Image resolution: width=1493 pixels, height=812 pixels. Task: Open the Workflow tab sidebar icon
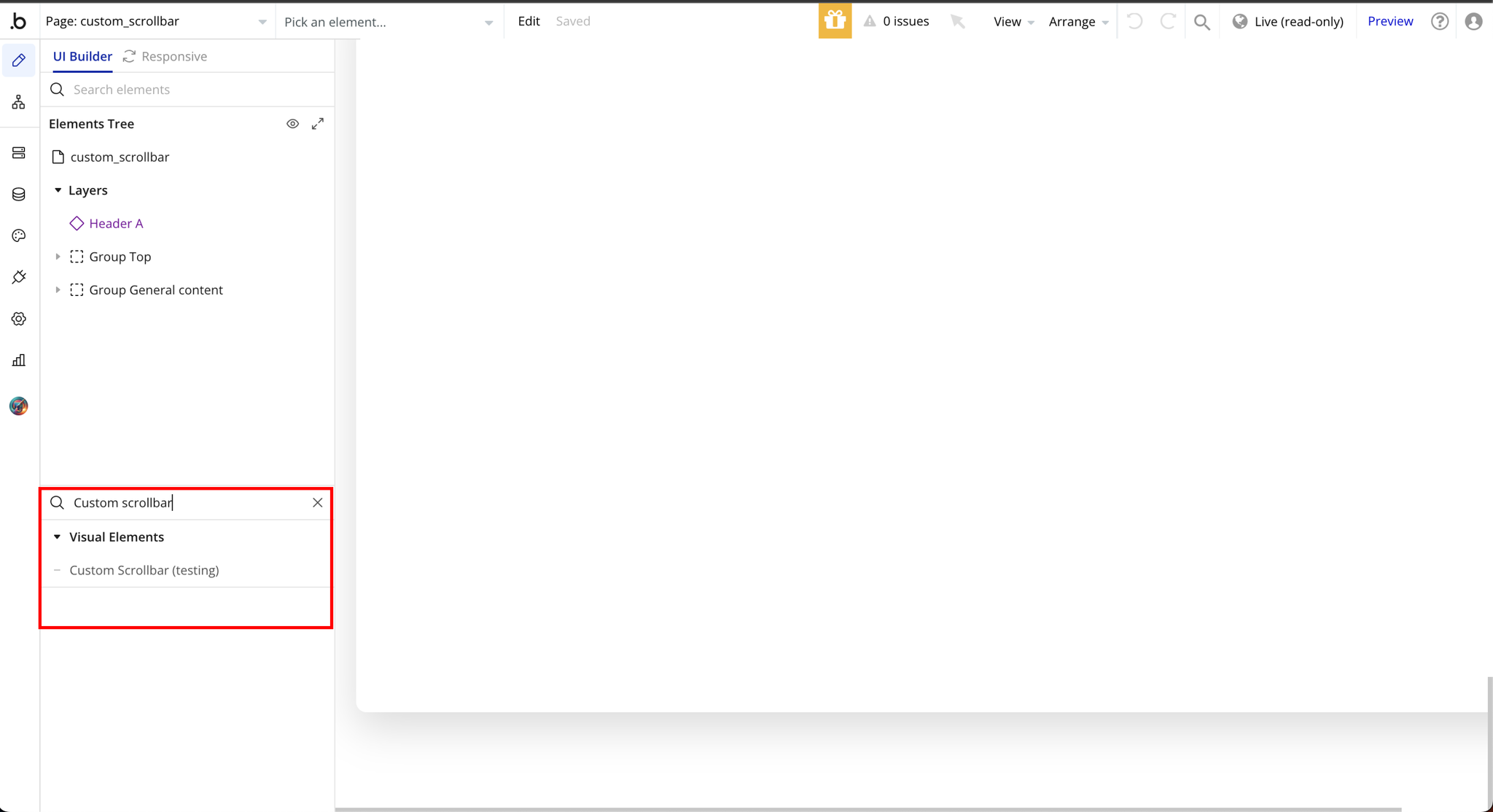click(x=19, y=102)
